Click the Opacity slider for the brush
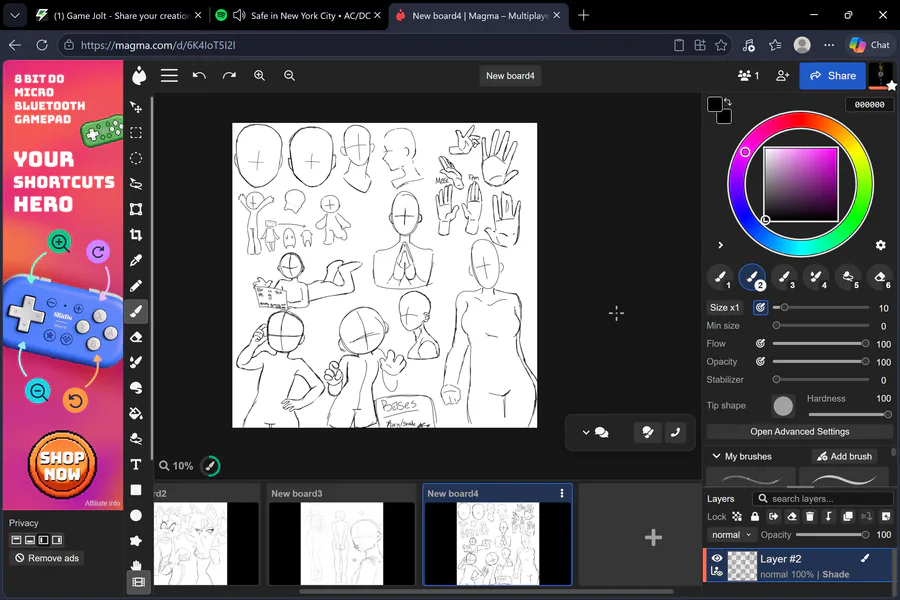 [820, 362]
